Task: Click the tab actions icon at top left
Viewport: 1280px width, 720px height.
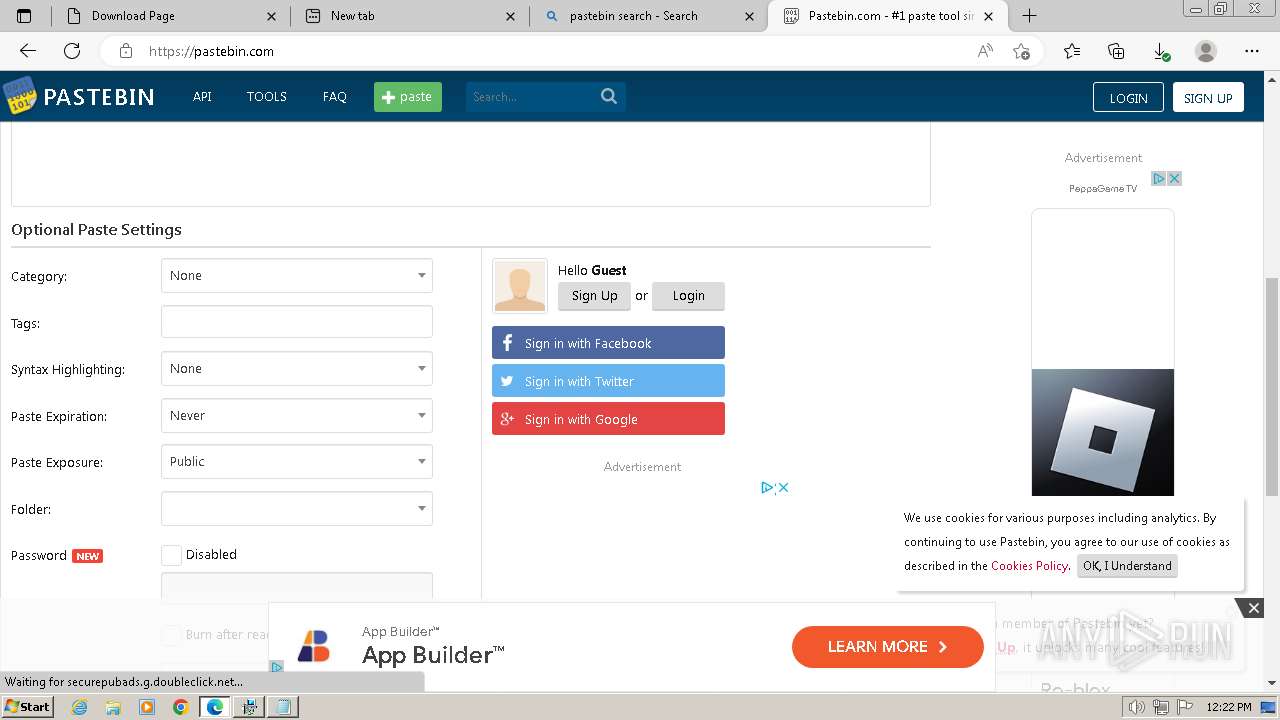Action: pos(24,15)
